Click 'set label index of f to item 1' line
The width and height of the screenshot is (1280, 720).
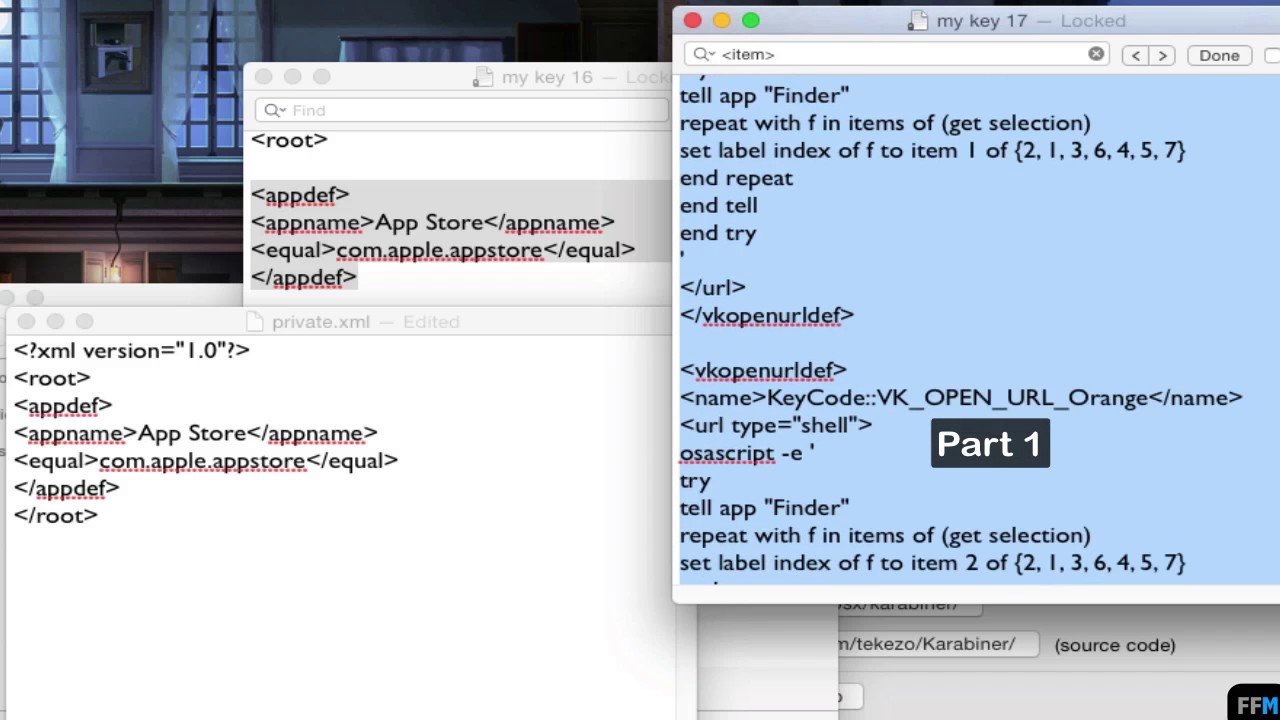pyautogui.click(x=932, y=150)
